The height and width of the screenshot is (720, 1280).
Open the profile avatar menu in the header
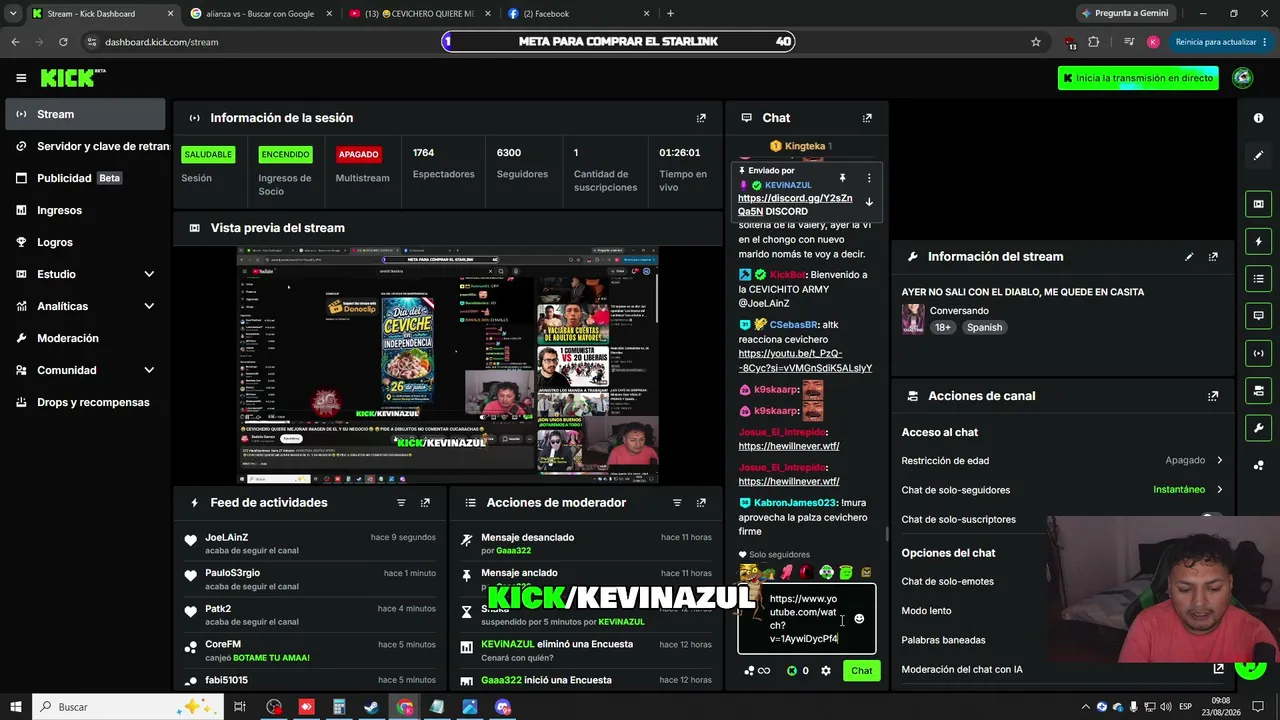click(x=1243, y=78)
